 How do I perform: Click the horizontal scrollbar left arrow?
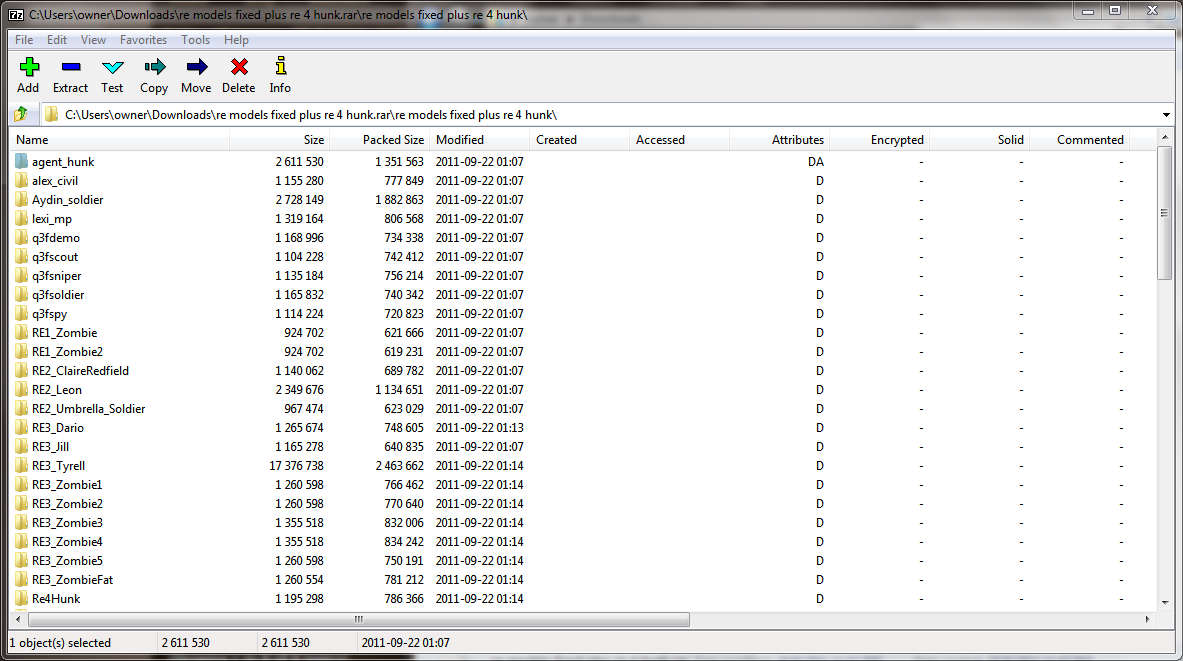[18, 619]
